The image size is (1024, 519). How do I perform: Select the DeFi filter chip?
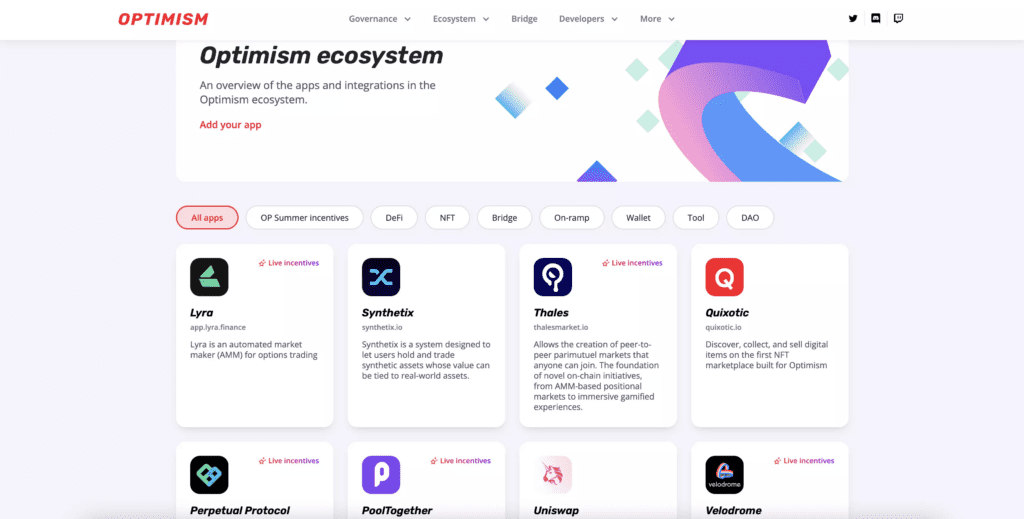coord(394,217)
